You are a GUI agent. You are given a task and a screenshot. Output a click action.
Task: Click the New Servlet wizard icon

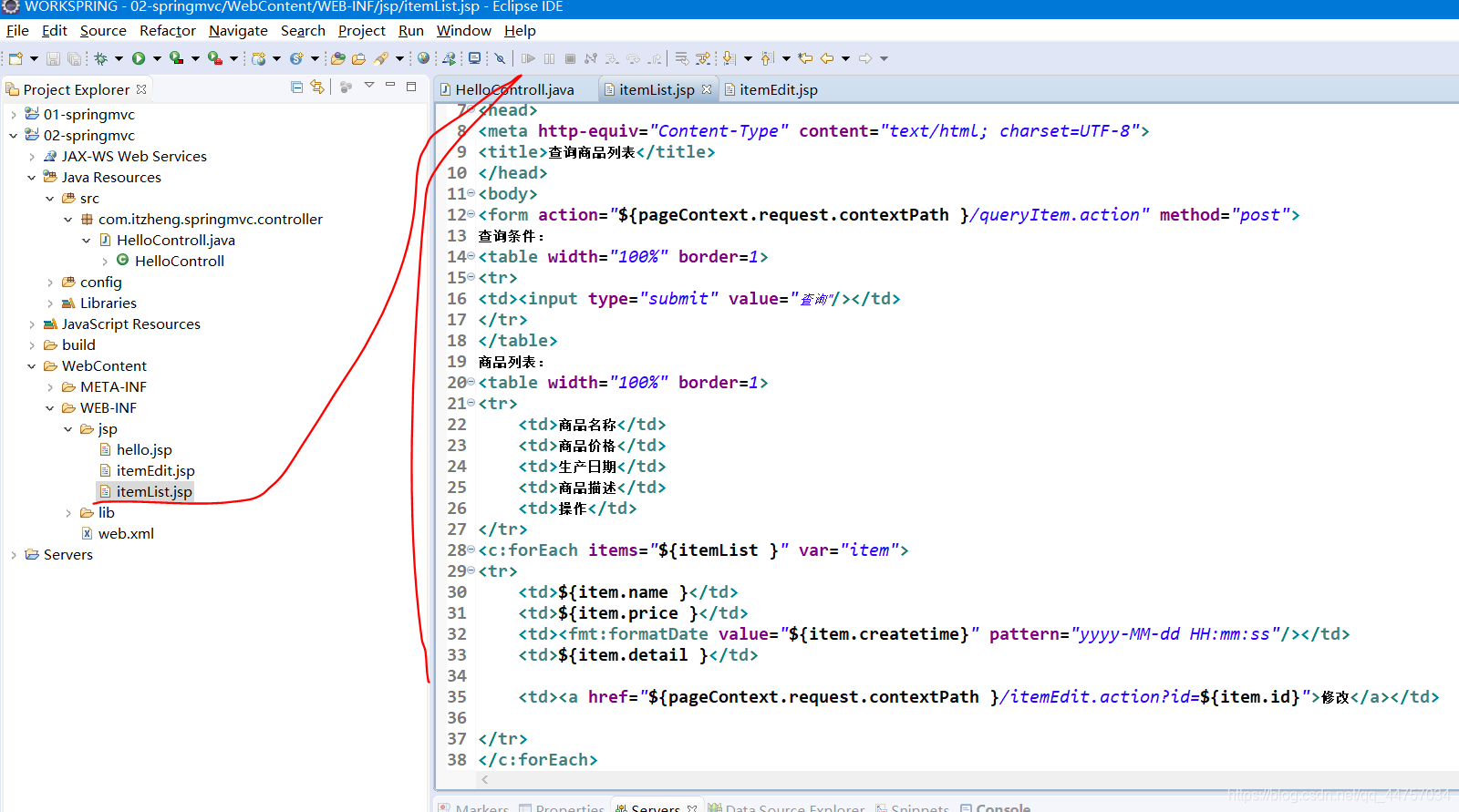coord(296,58)
